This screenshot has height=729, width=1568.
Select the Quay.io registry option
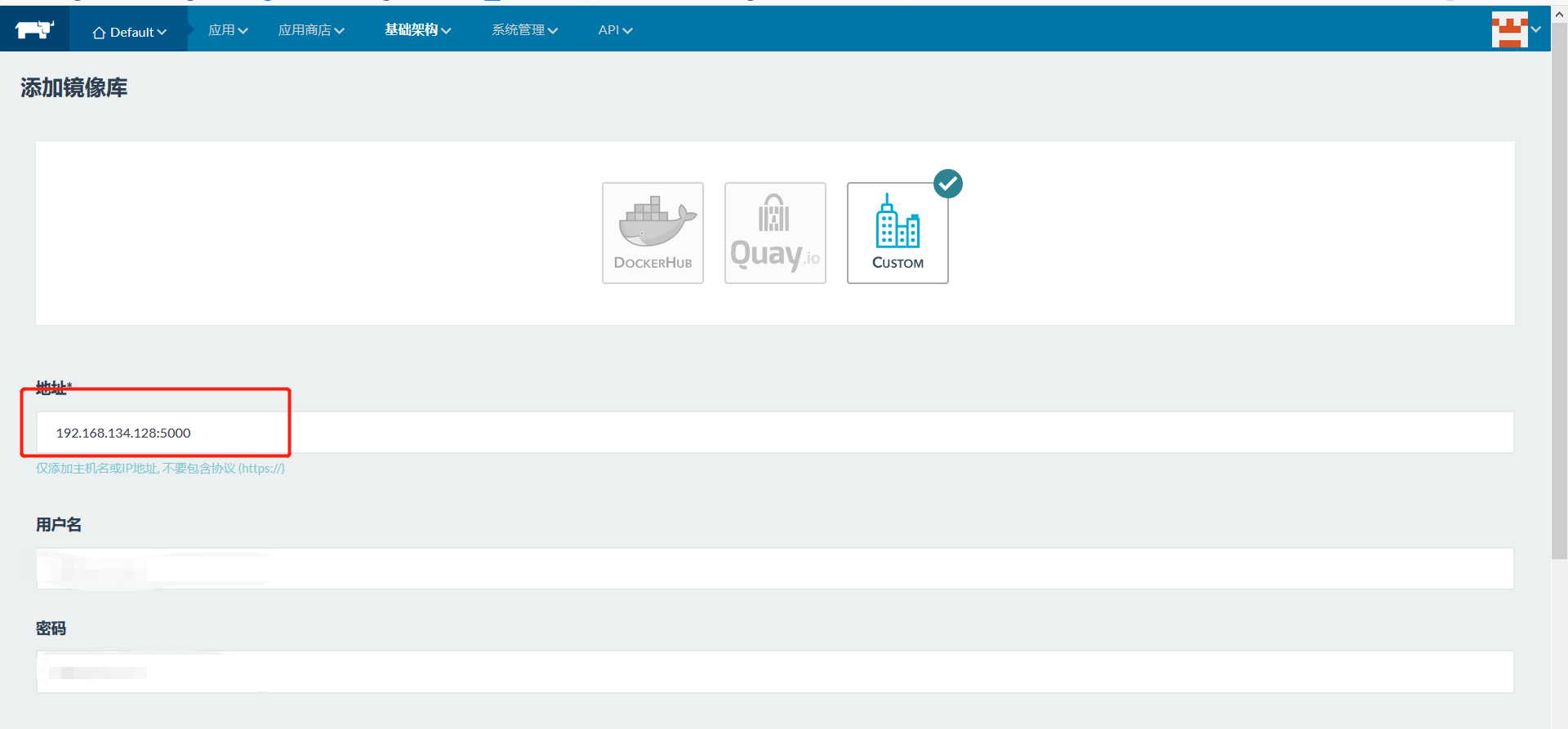tap(775, 233)
